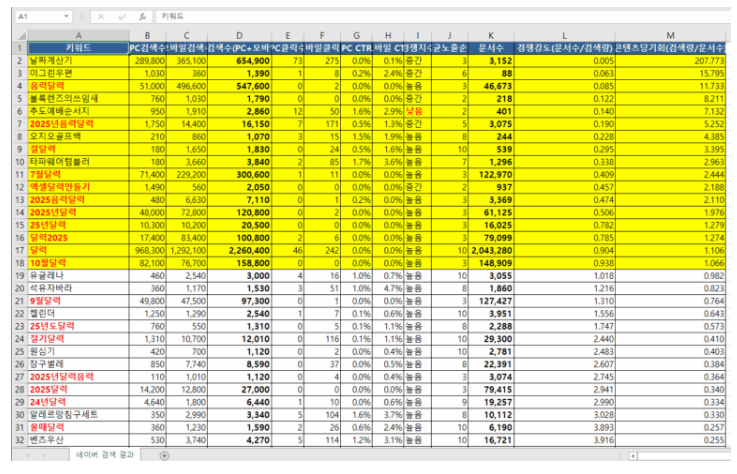Screen dimensions: 737x474
Task: Switch to the 네이버 검색 결과 sheet tab
Action: pyautogui.click(x=105, y=455)
